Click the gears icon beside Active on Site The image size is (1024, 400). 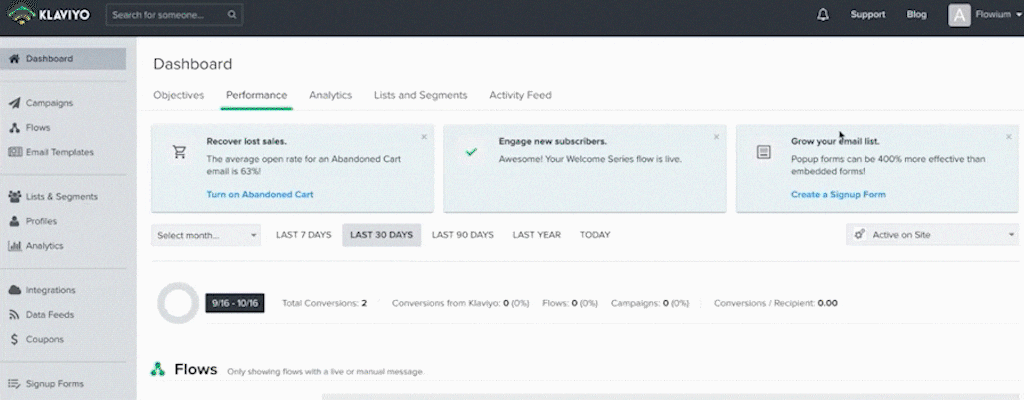pos(859,235)
